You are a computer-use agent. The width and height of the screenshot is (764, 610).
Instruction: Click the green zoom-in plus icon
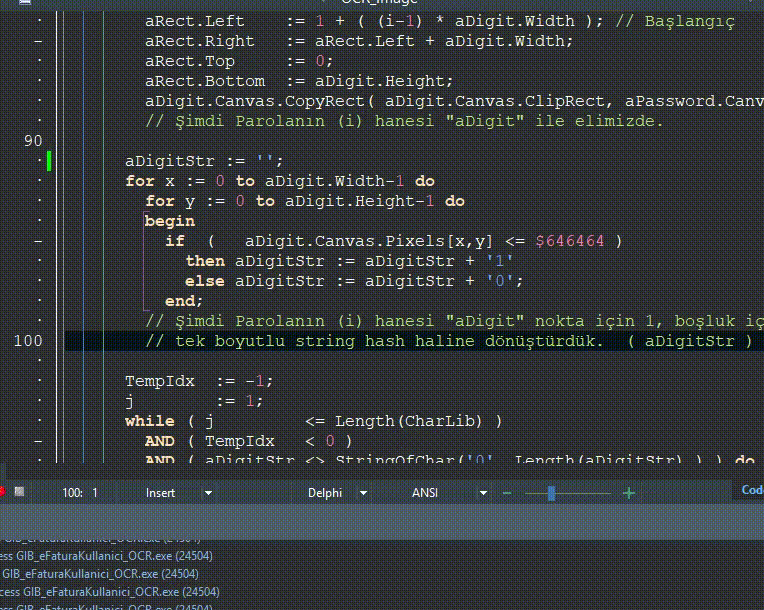click(x=629, y=493)
